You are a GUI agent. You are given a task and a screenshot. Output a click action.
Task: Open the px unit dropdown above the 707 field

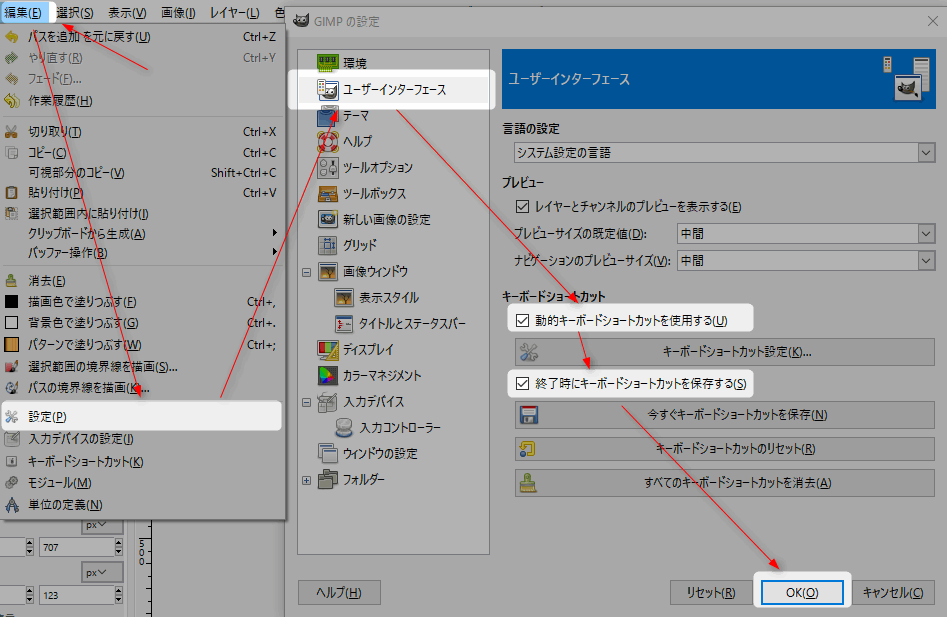[x=102, y=525]
